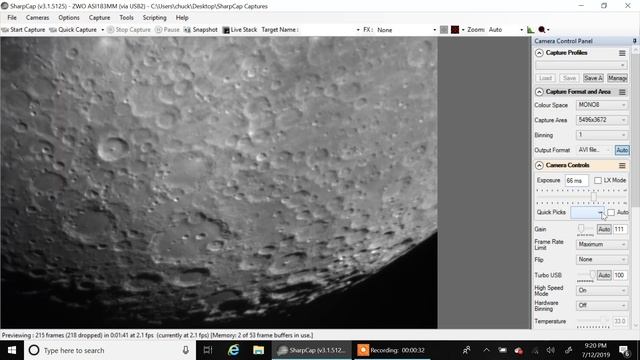
Task: Open the Tools menu
Action: (126, 18)
